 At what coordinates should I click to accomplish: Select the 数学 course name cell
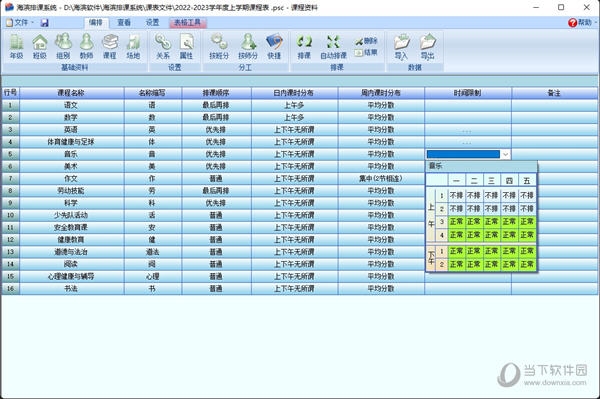71,117
